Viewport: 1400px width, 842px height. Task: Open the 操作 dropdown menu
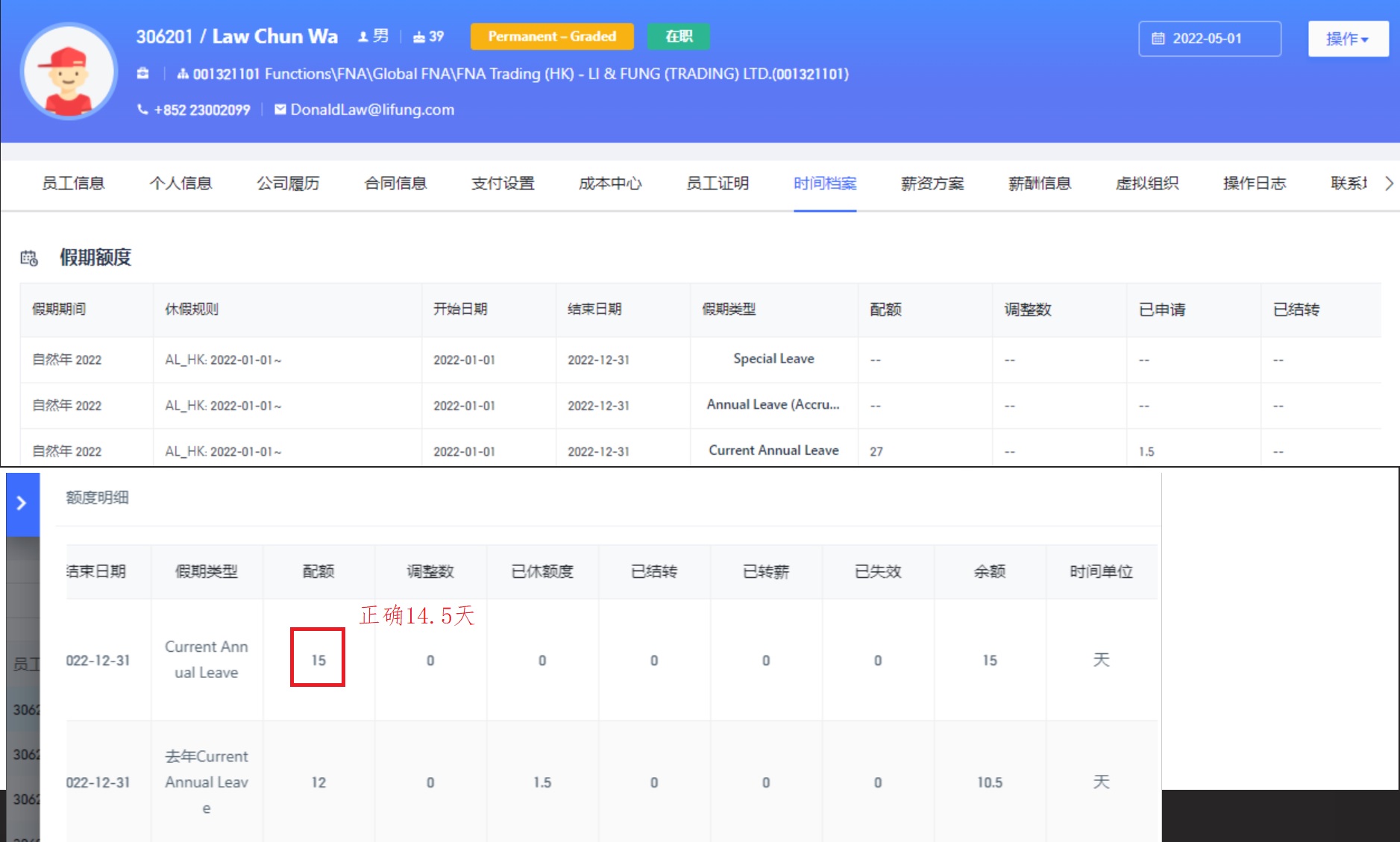tap(1347, 39)
